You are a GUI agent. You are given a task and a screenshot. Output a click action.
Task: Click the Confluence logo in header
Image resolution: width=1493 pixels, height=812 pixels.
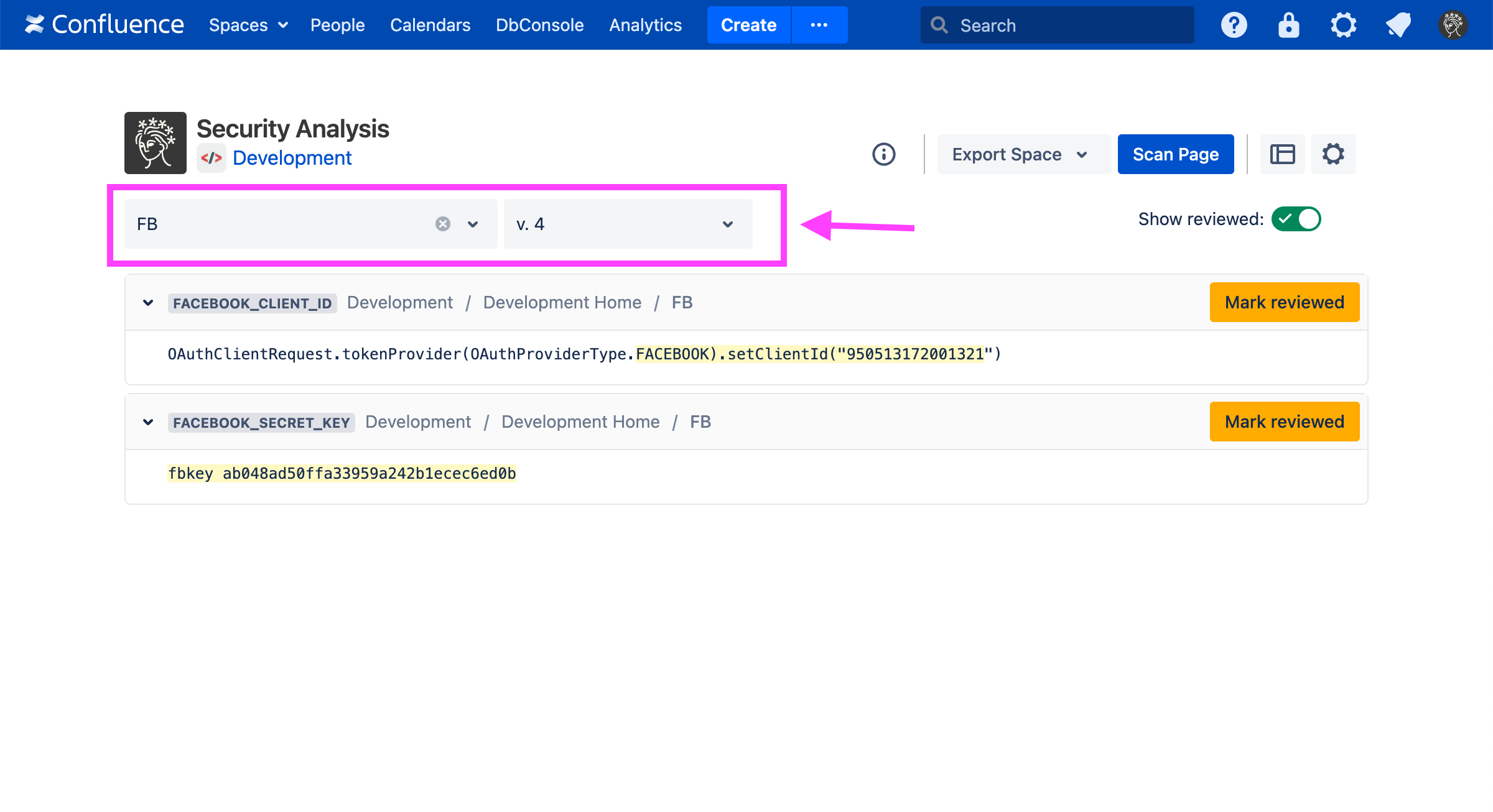(104, 25)
